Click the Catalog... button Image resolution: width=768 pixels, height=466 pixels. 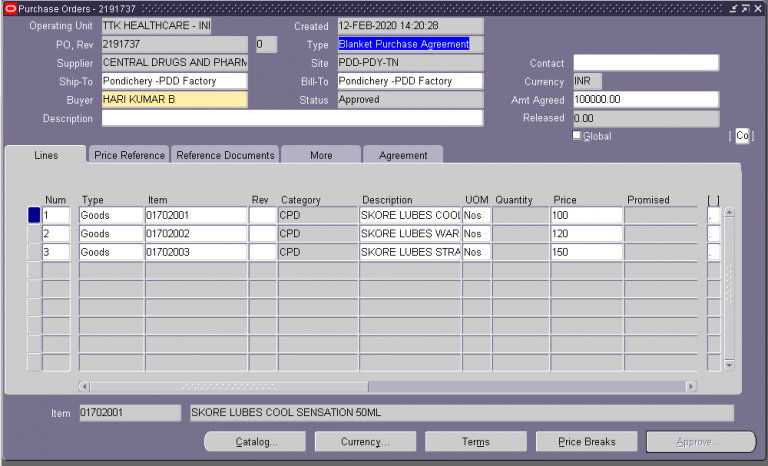click(255, 442)
